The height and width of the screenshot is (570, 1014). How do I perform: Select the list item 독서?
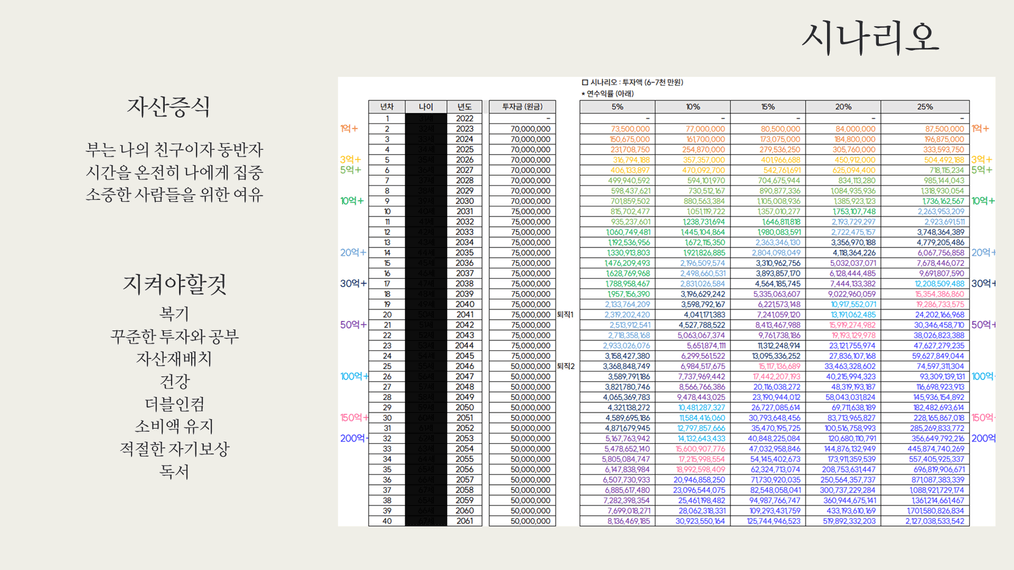[x=175, y=471]
